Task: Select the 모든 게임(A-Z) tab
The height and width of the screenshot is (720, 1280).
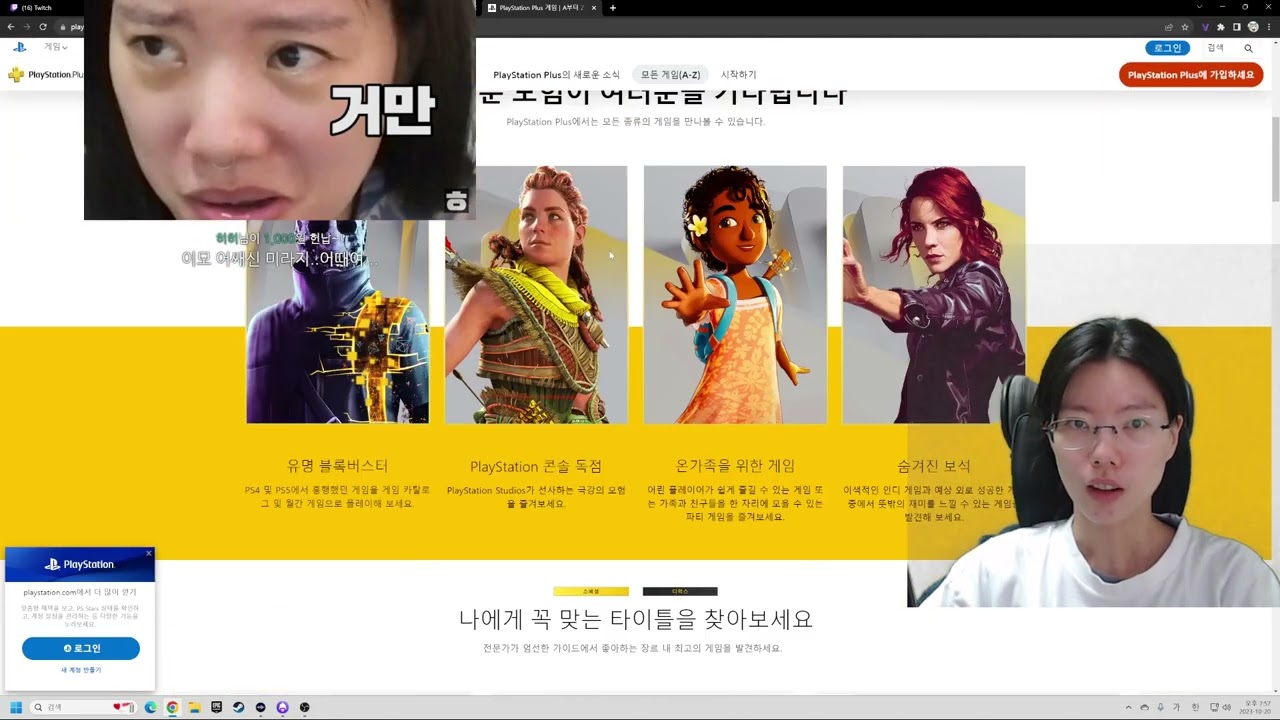Action: point(670,75)
